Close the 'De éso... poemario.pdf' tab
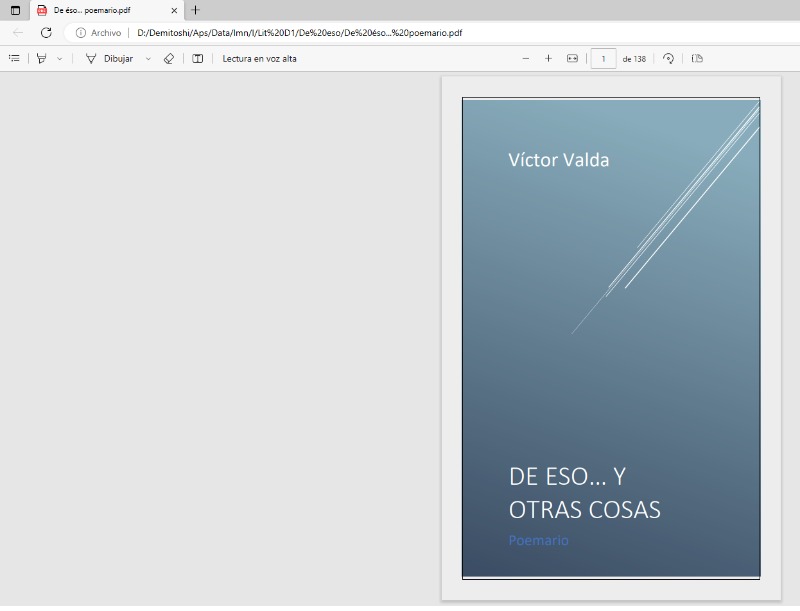This screenshot has width=800, height=611. point(174,10)
